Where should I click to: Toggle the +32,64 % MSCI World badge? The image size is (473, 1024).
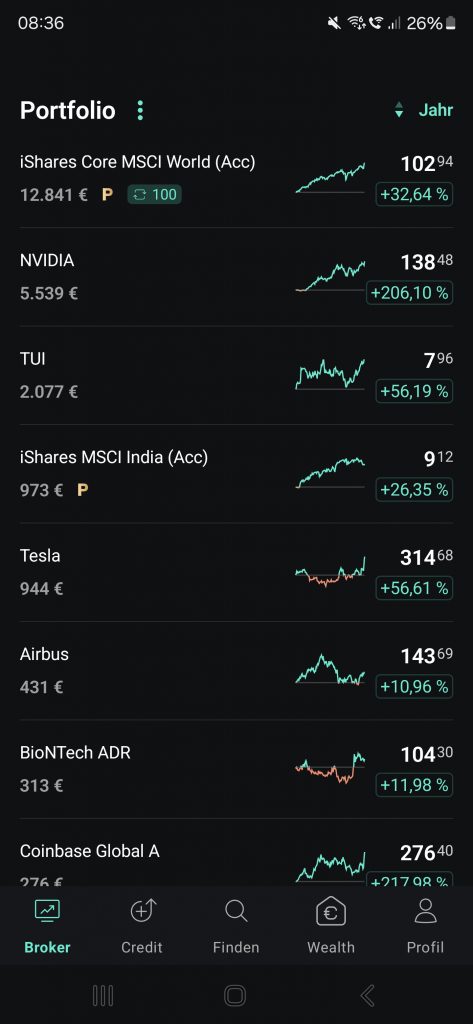click(414, 194)
